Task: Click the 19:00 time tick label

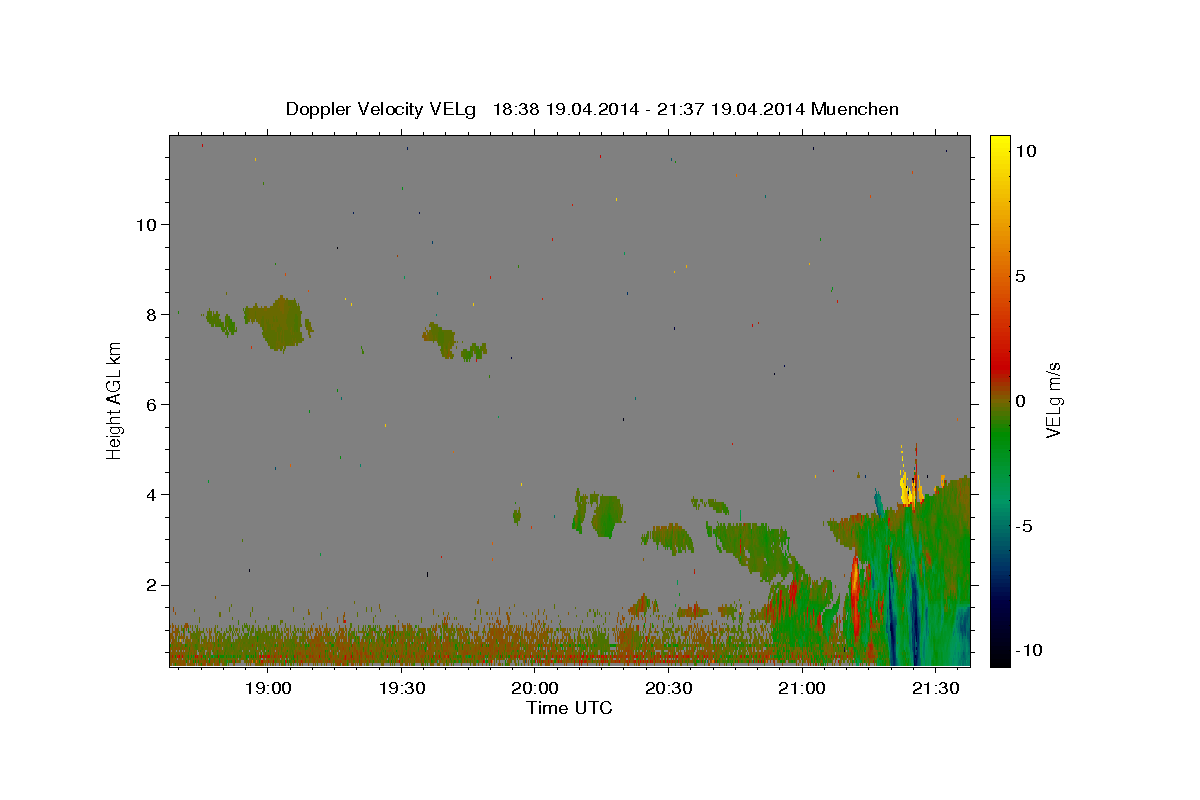Action: click(267, 689)
